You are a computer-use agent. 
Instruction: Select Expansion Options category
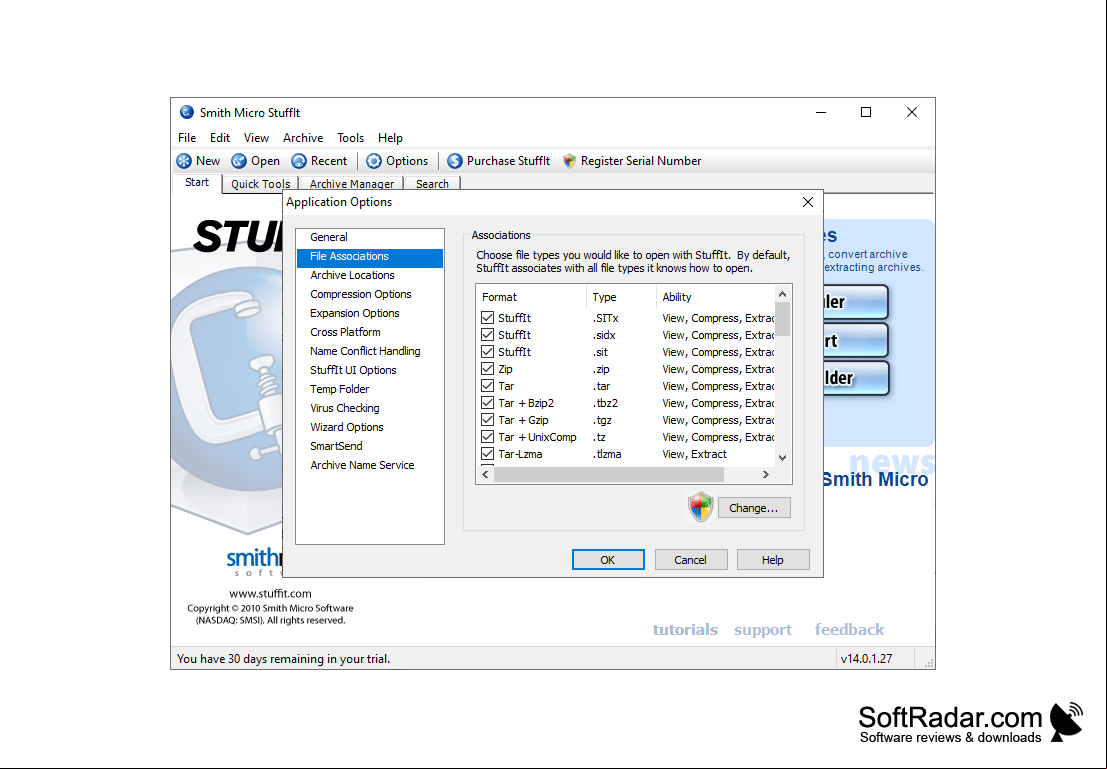pyautogui.click(x=370, y=314)
